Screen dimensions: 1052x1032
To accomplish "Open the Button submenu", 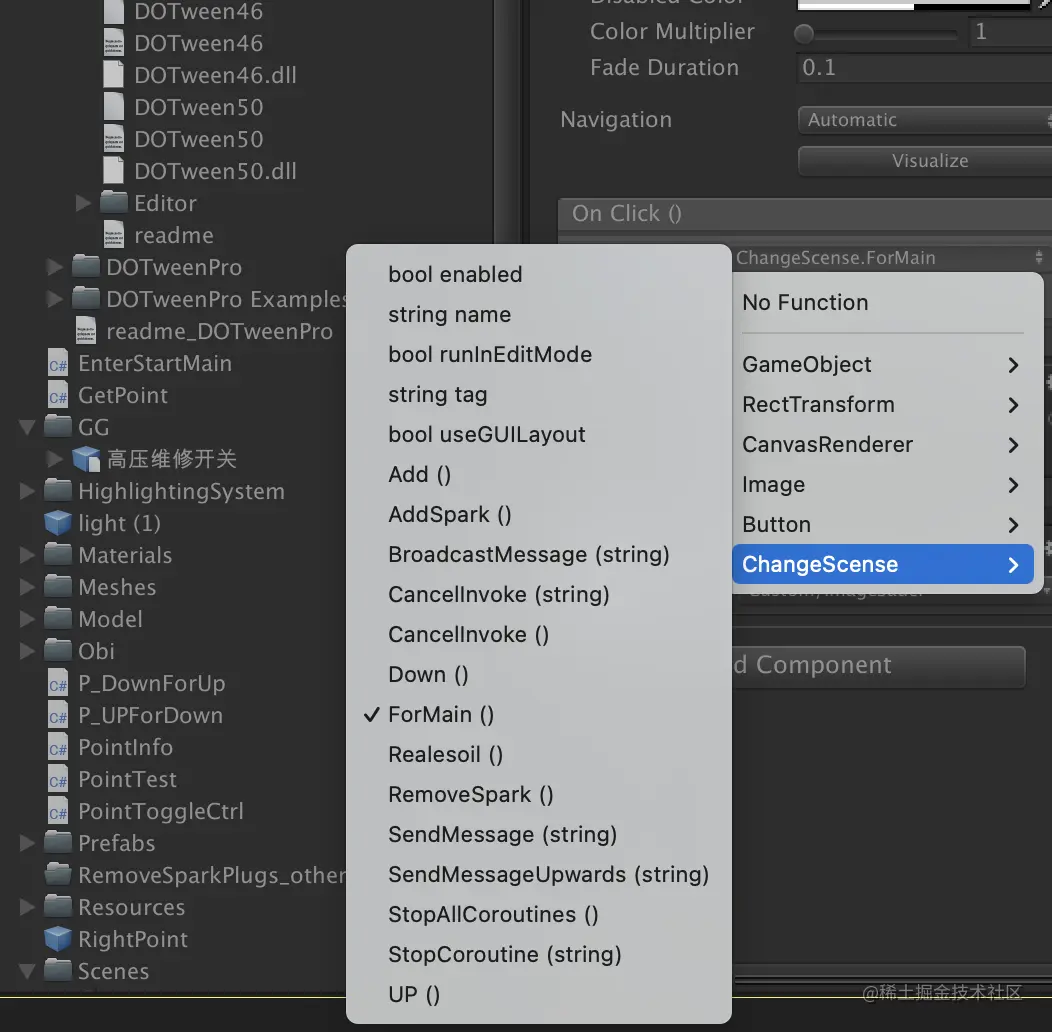I will tap(882, 524).
